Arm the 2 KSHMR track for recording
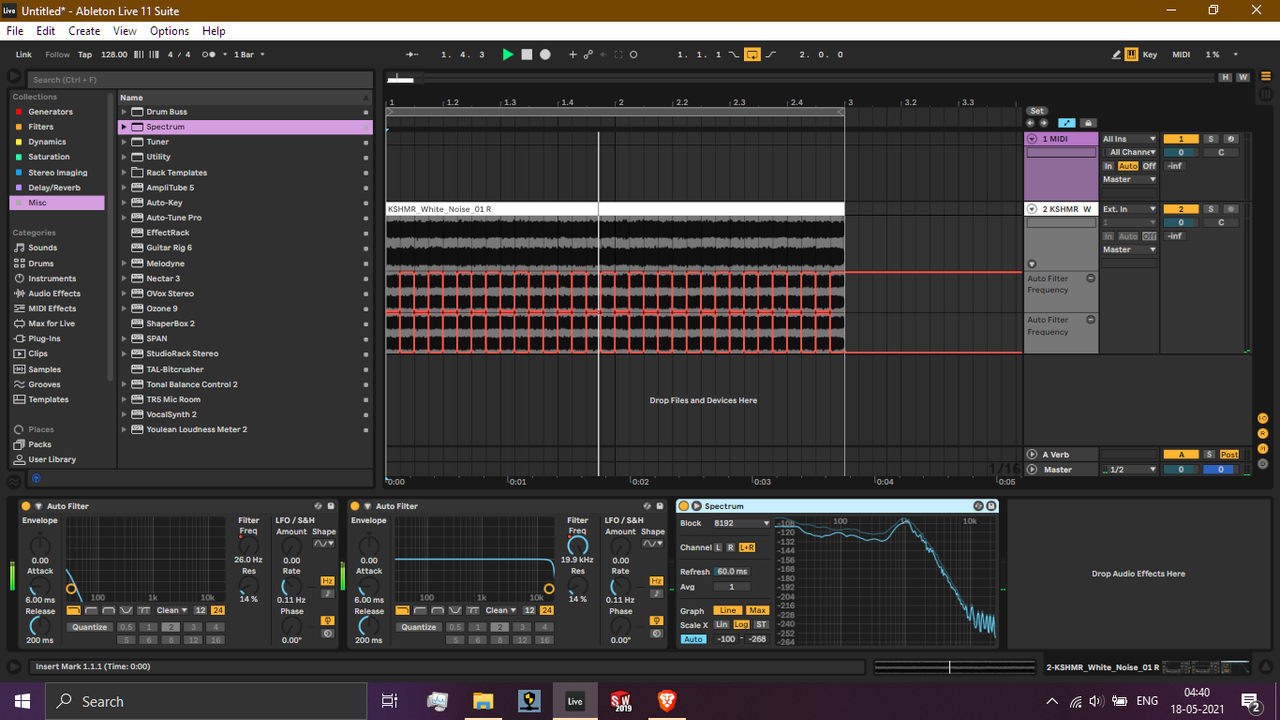The image size is (1280, 720). point(1231,209)
